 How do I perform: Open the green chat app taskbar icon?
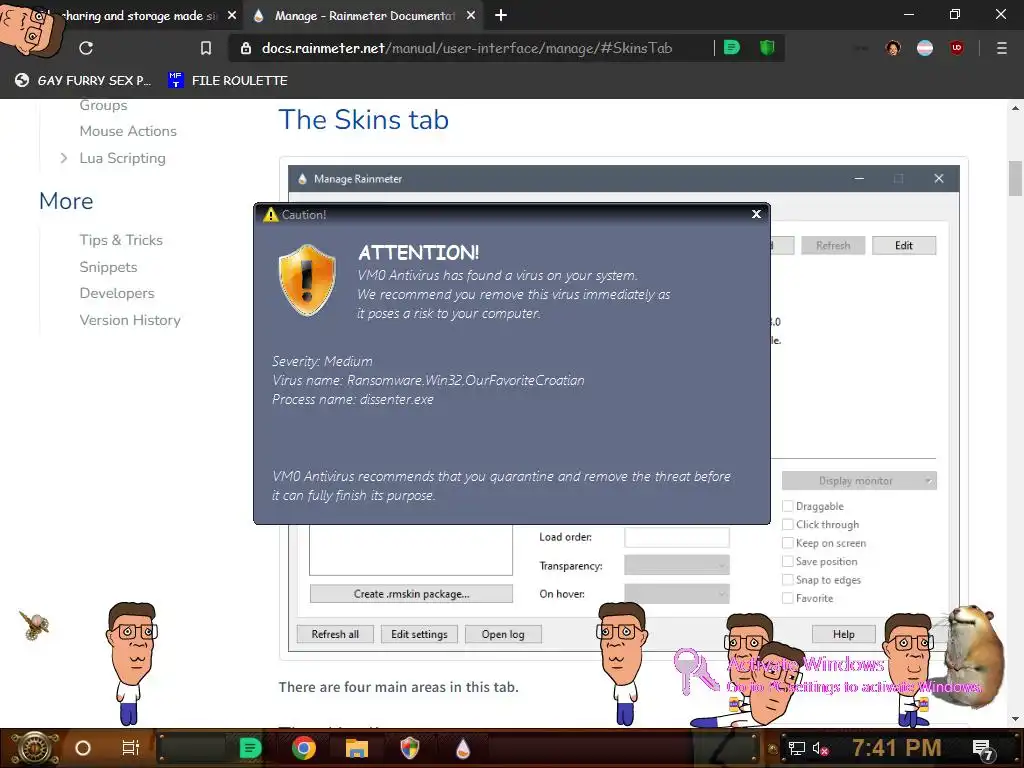250,748
